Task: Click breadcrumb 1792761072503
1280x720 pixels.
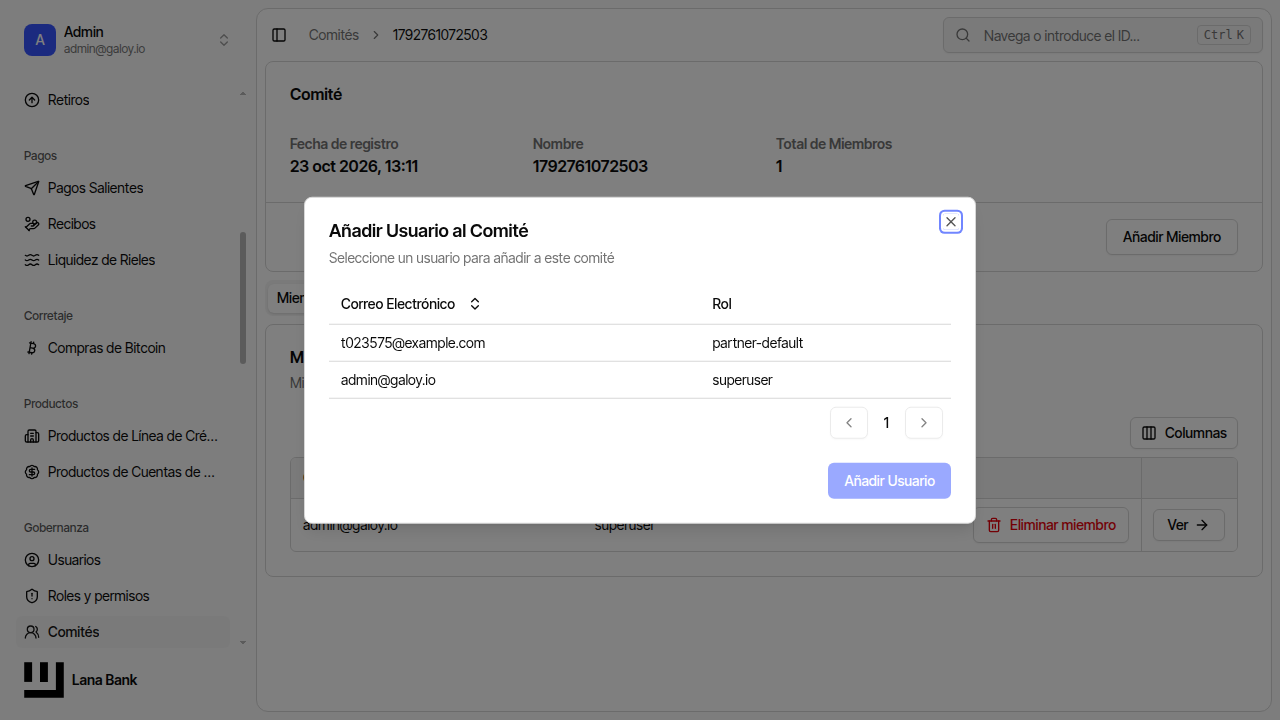Action: pyautogui.click(x=440, y=35)
